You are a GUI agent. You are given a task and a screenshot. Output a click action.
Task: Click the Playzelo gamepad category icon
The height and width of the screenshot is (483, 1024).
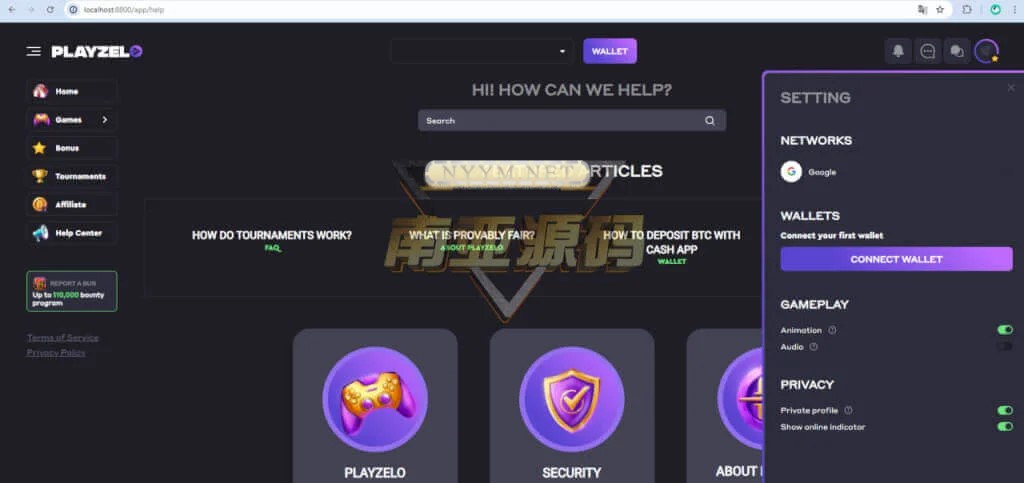point(375,399)
